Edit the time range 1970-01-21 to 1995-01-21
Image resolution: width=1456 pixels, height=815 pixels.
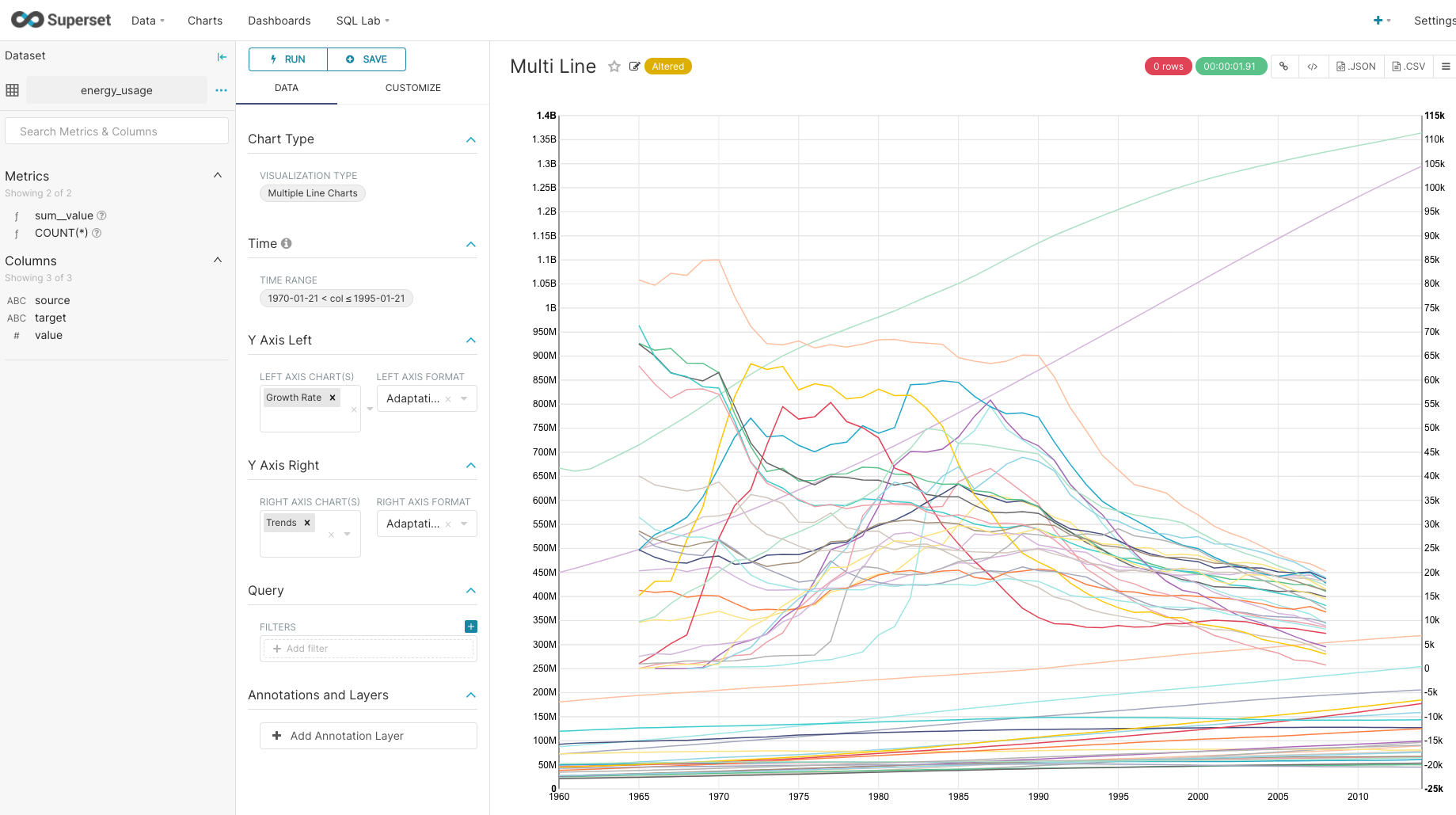336,299
